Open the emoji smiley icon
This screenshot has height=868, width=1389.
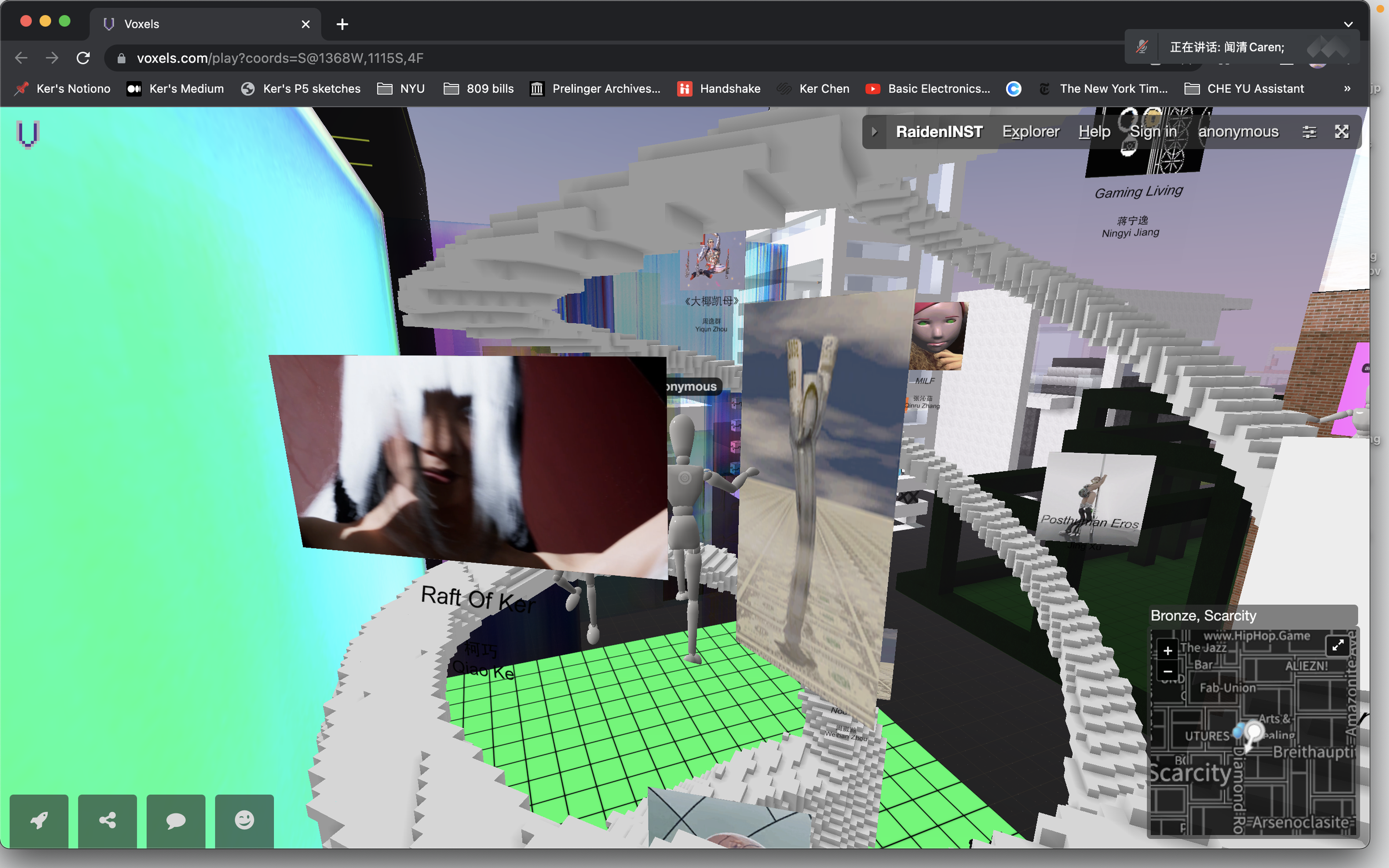click(x=244, y=820)
